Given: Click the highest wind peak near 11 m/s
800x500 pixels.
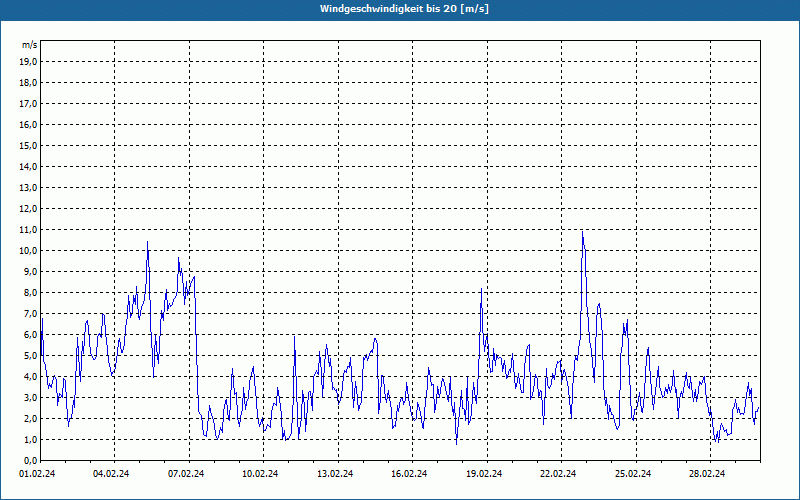Looking at the screenshot, I should 582,232.
